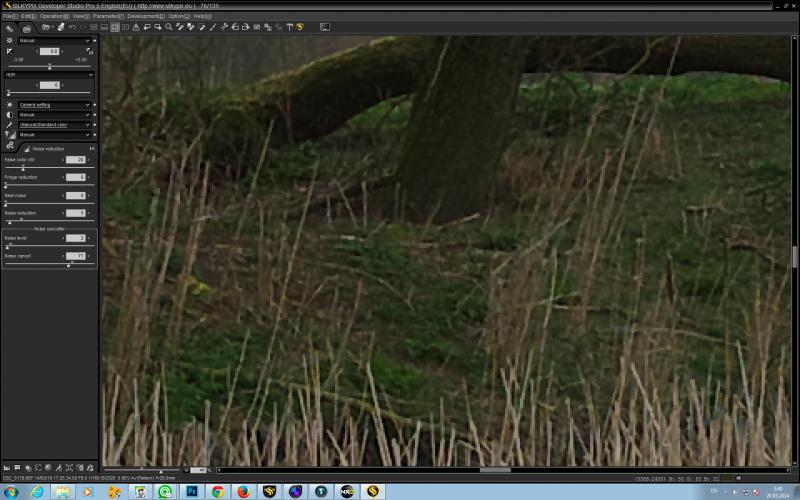
Task: Open the File menu
Action: click(10, 16)
